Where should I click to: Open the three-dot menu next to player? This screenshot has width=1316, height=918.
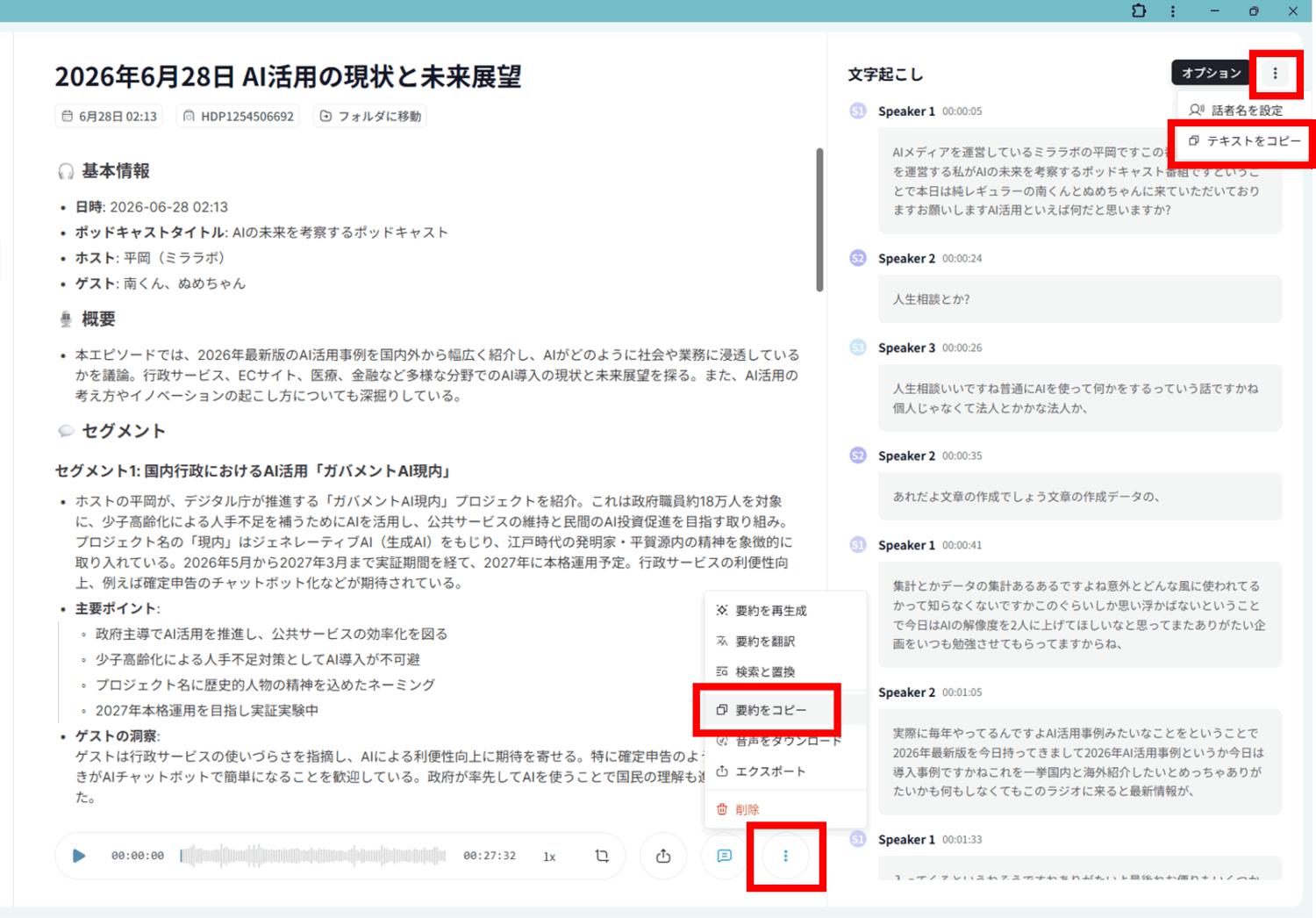click(785, 856)
